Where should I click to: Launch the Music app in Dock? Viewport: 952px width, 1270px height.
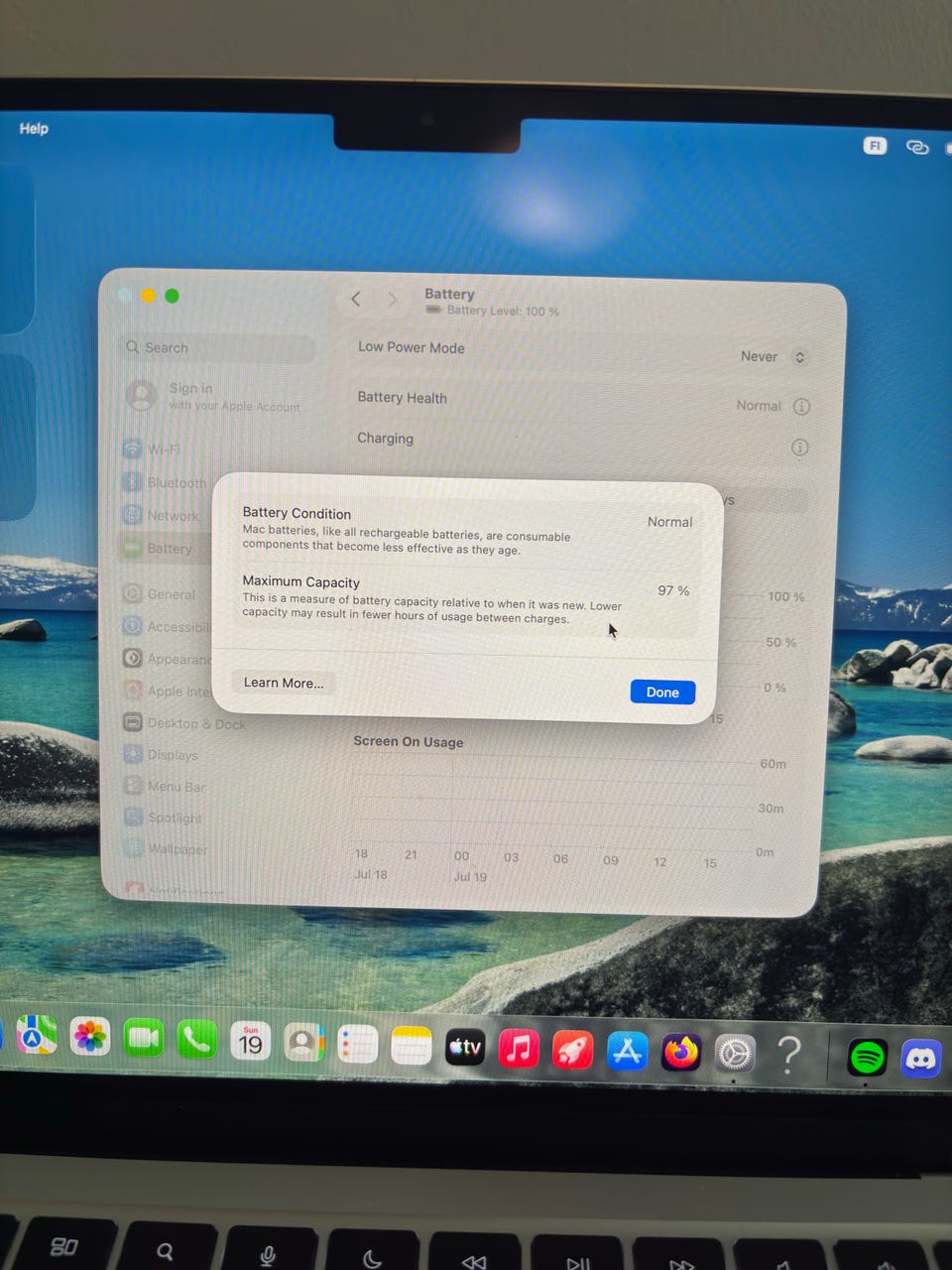519,1048
